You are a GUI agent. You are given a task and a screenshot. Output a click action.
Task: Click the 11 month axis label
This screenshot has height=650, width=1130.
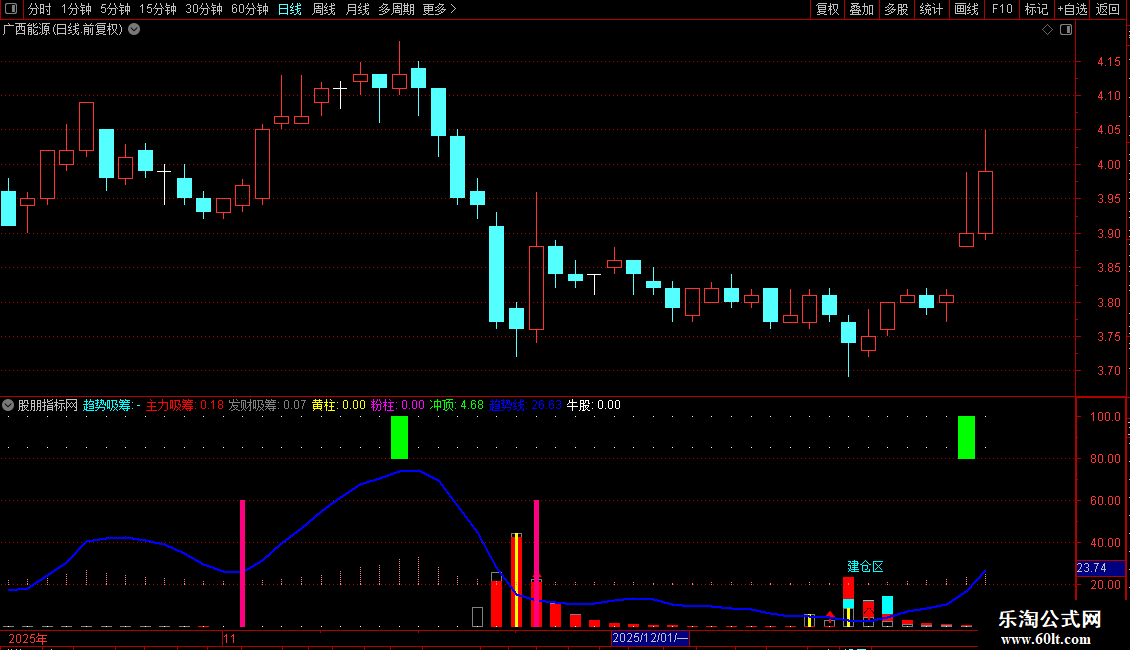click(230, 638)
